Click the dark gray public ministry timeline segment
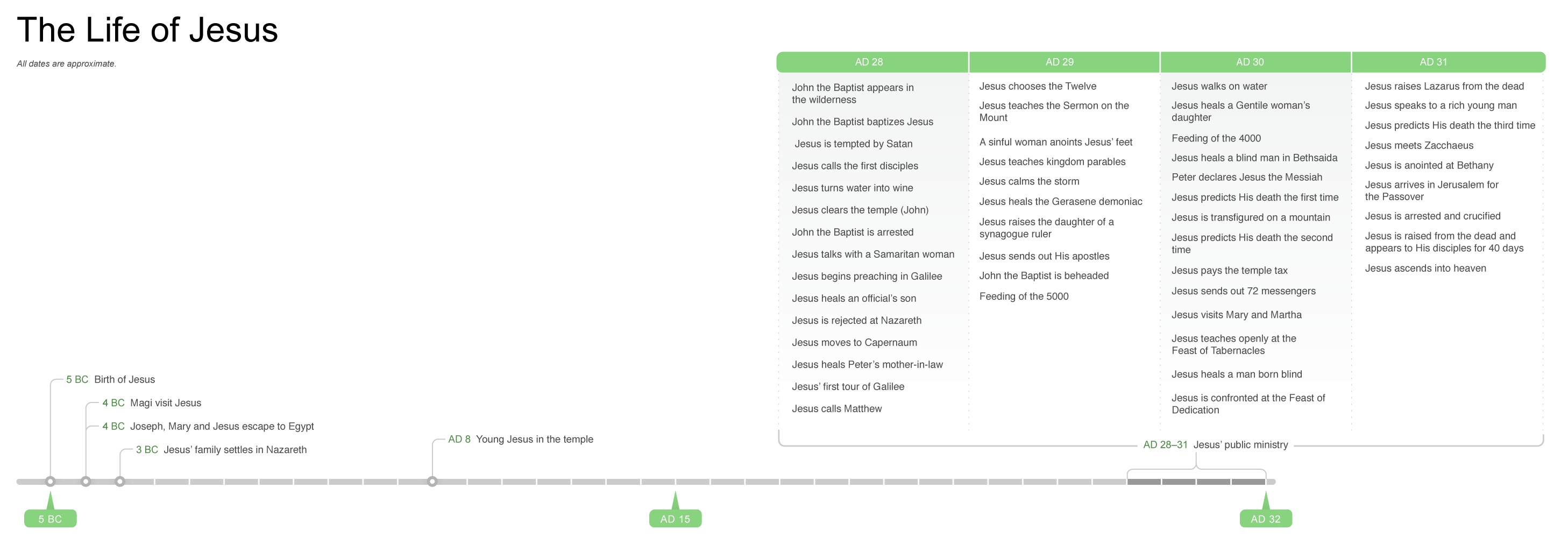The width and height of the screenshot is (1568, 551). point(1196,482)
